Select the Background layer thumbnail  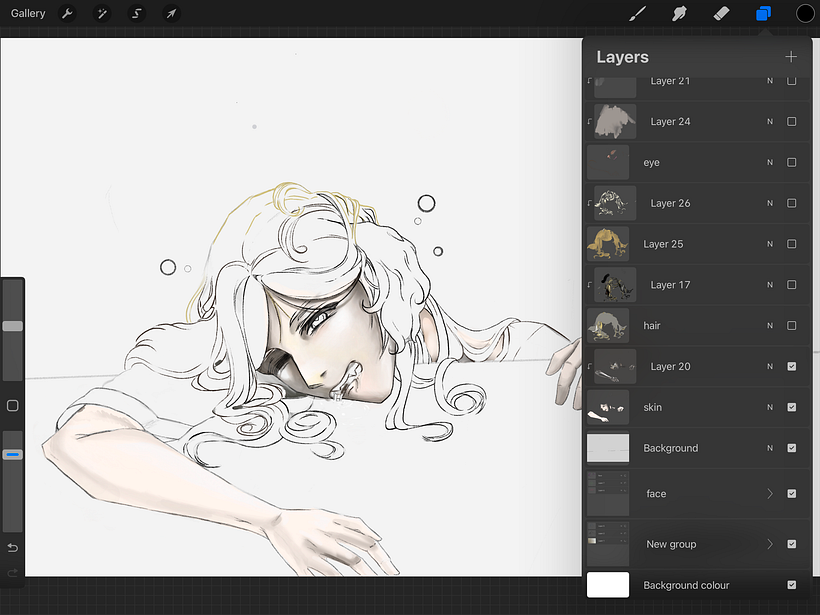click(608, 448)
